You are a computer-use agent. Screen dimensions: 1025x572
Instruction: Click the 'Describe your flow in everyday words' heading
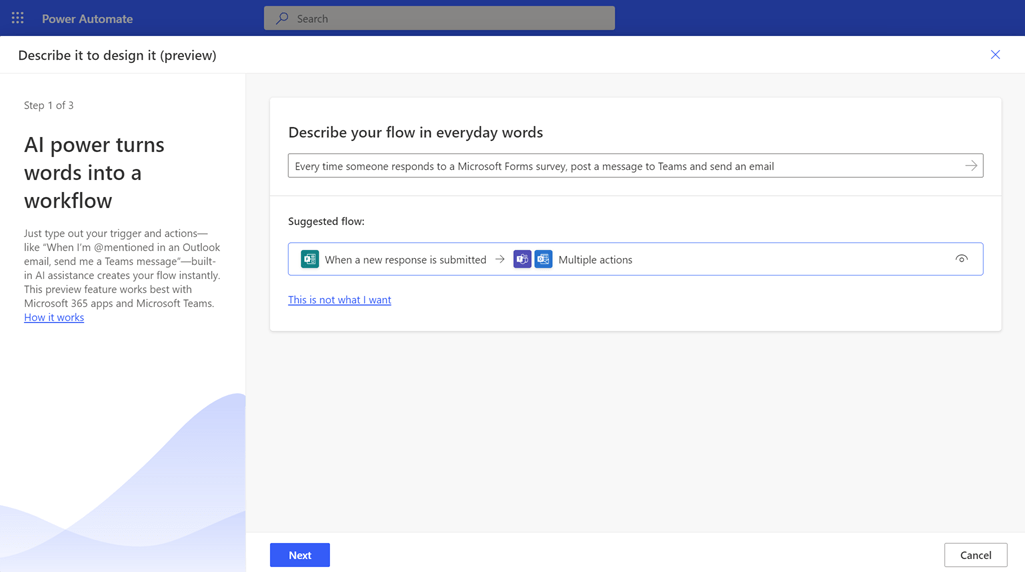pyautogui.click(x=415, y=132)
